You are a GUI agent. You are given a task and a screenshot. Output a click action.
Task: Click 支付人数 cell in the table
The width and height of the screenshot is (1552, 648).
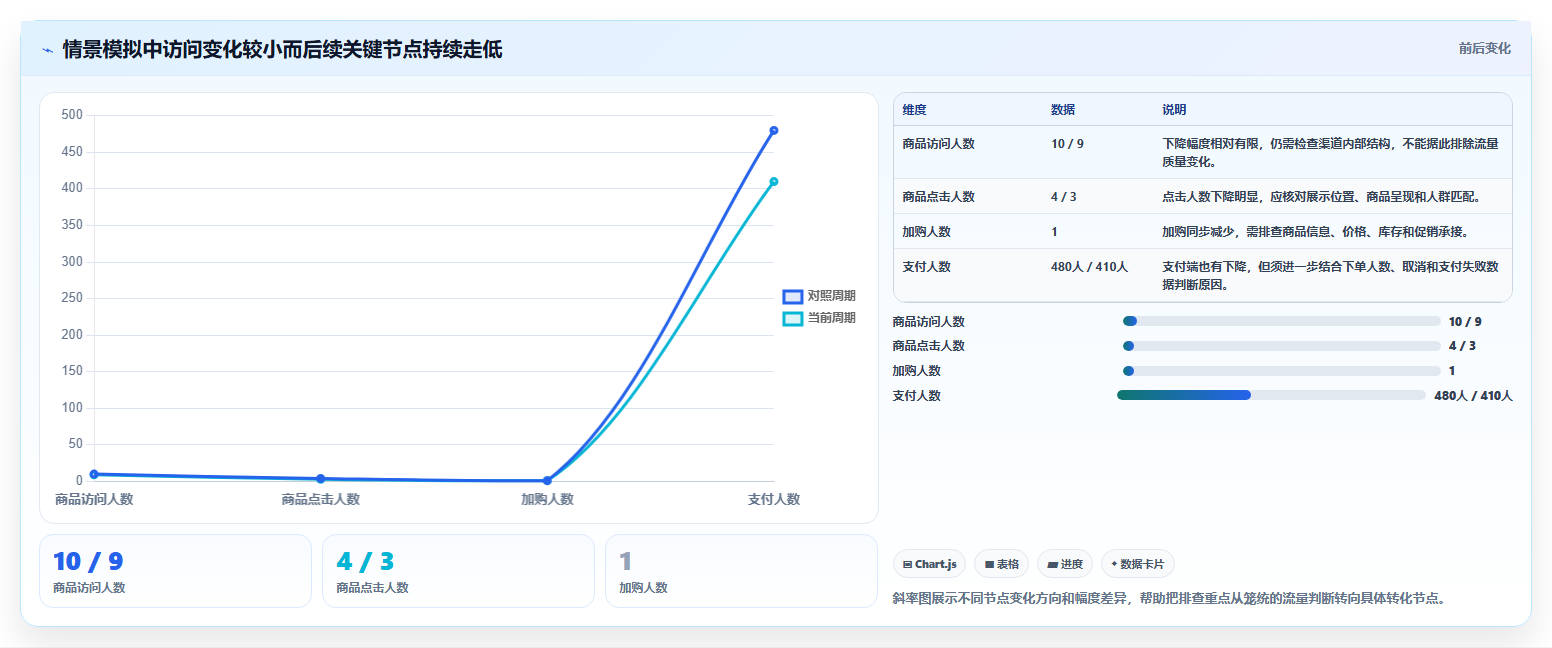tap(926, 266)
